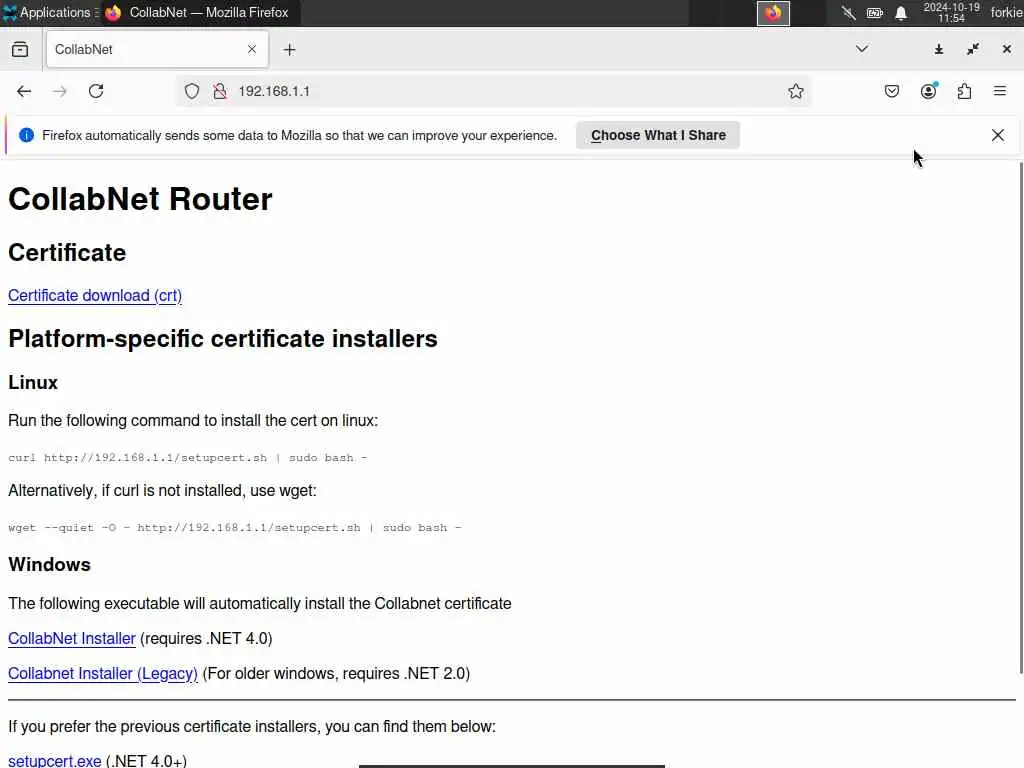Click the wget --quiet setupcert.sh command text
Image resolution: width=1024 pixels, height=768 pixels.
pos(234,528)
